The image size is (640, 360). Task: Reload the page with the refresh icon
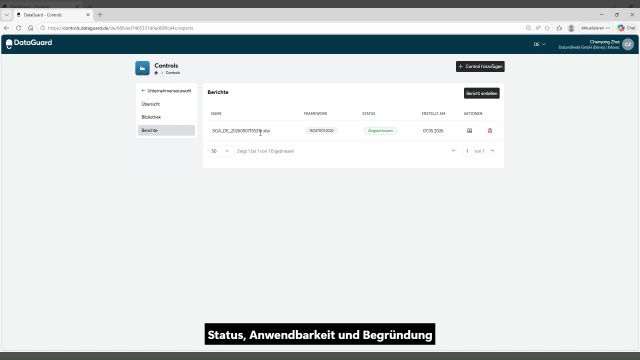point(18,28)
